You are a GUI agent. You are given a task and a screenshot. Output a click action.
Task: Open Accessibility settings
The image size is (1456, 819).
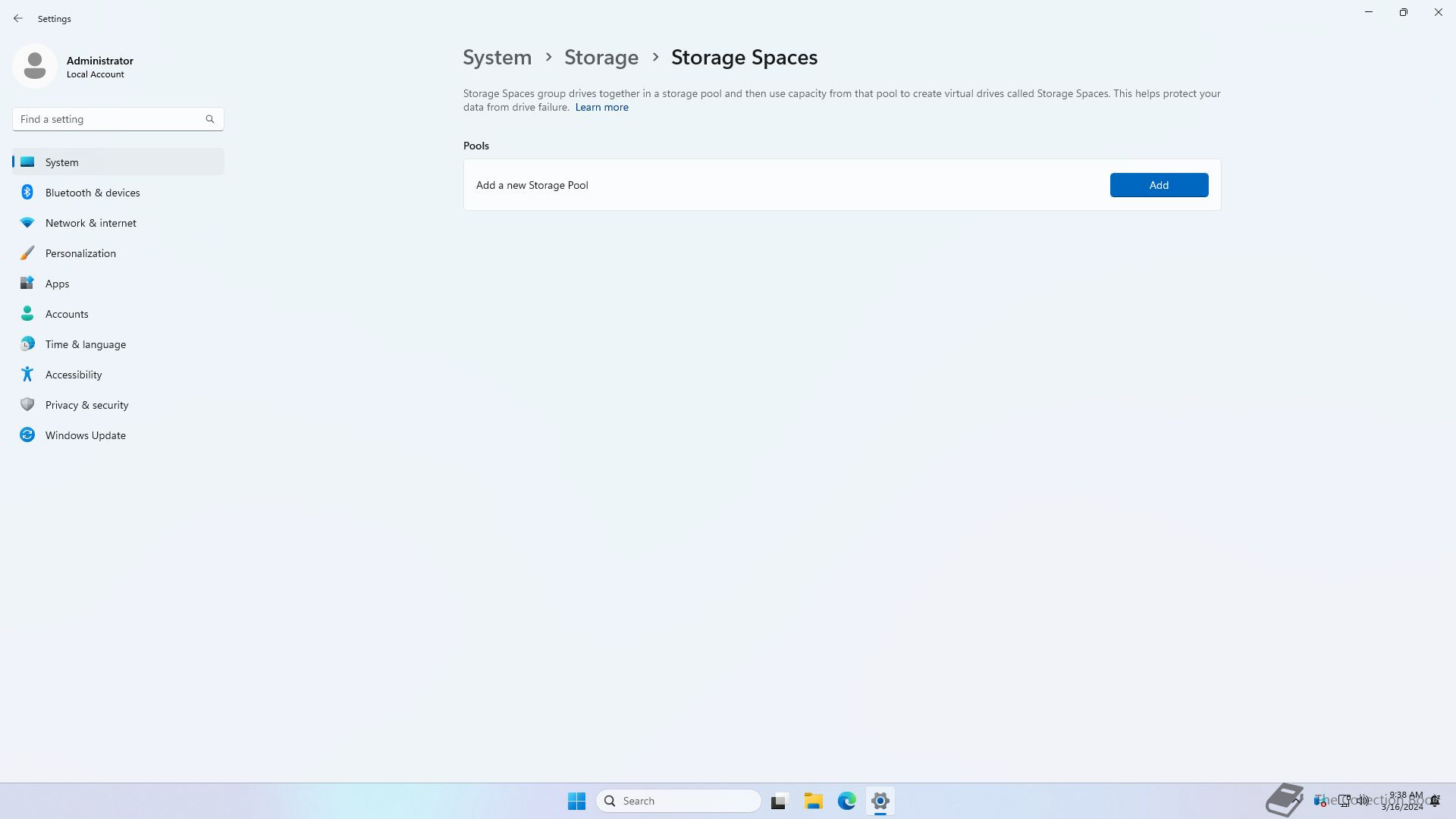click(74, 375)
